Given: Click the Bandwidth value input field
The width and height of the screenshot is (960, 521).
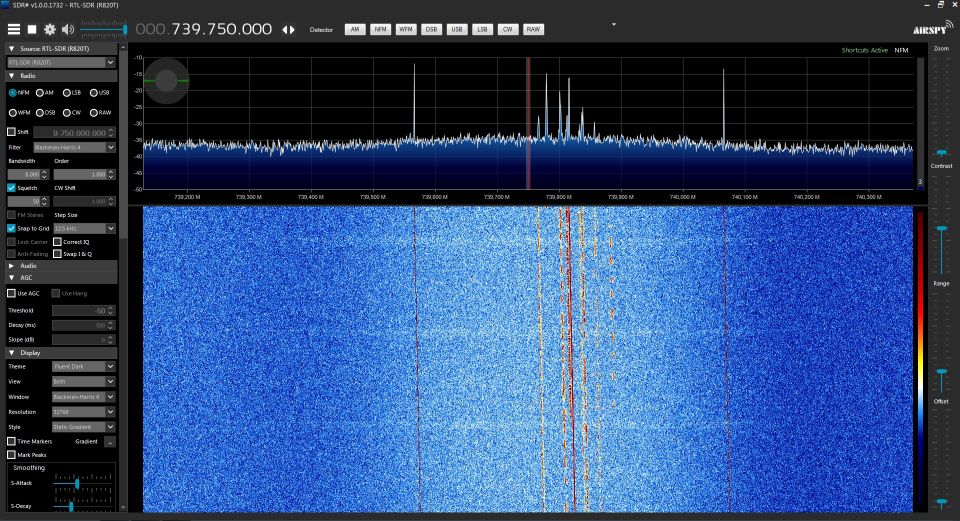Looking at the screenshot, I should click(x=26, y=174).
